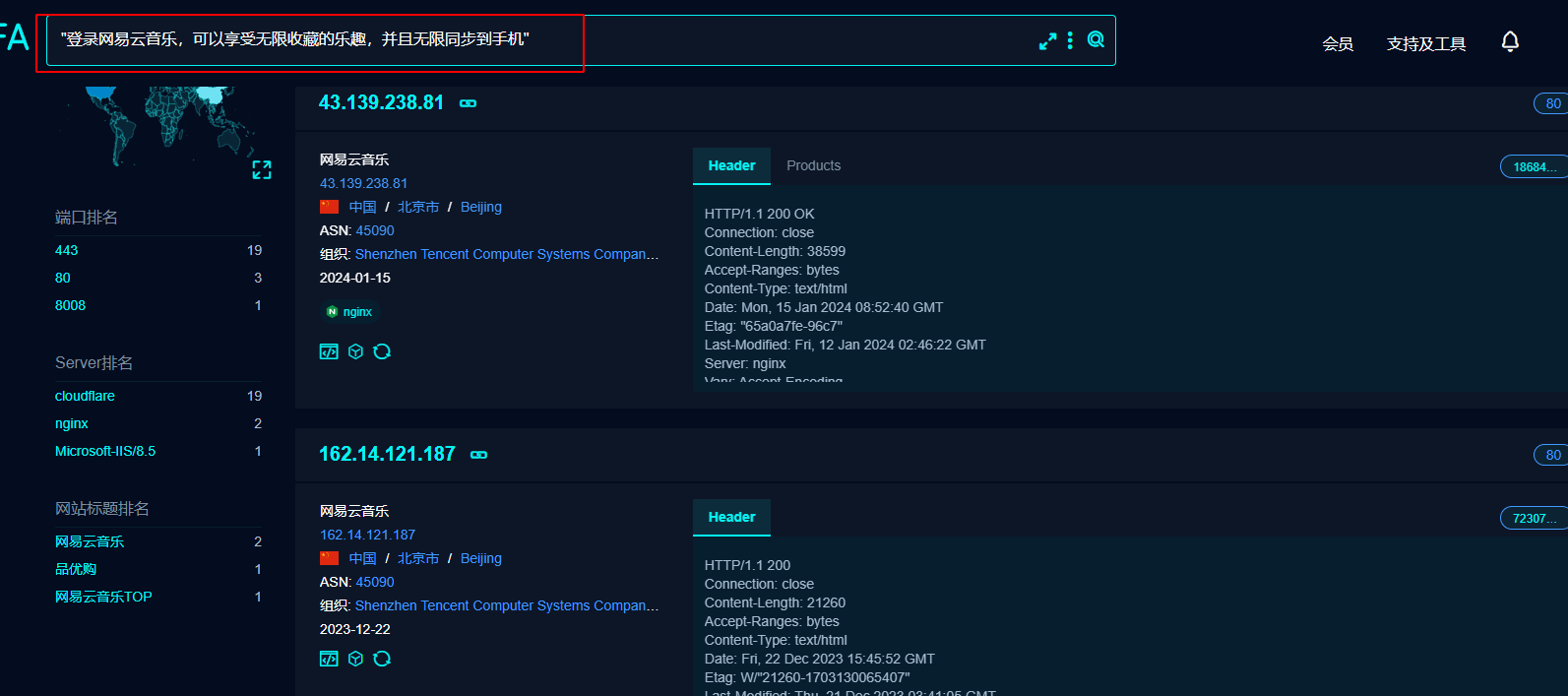Click 北京市 link for 162.14.121.187
This screenshot has height=696, width=1568.
(x=418, y=558)
